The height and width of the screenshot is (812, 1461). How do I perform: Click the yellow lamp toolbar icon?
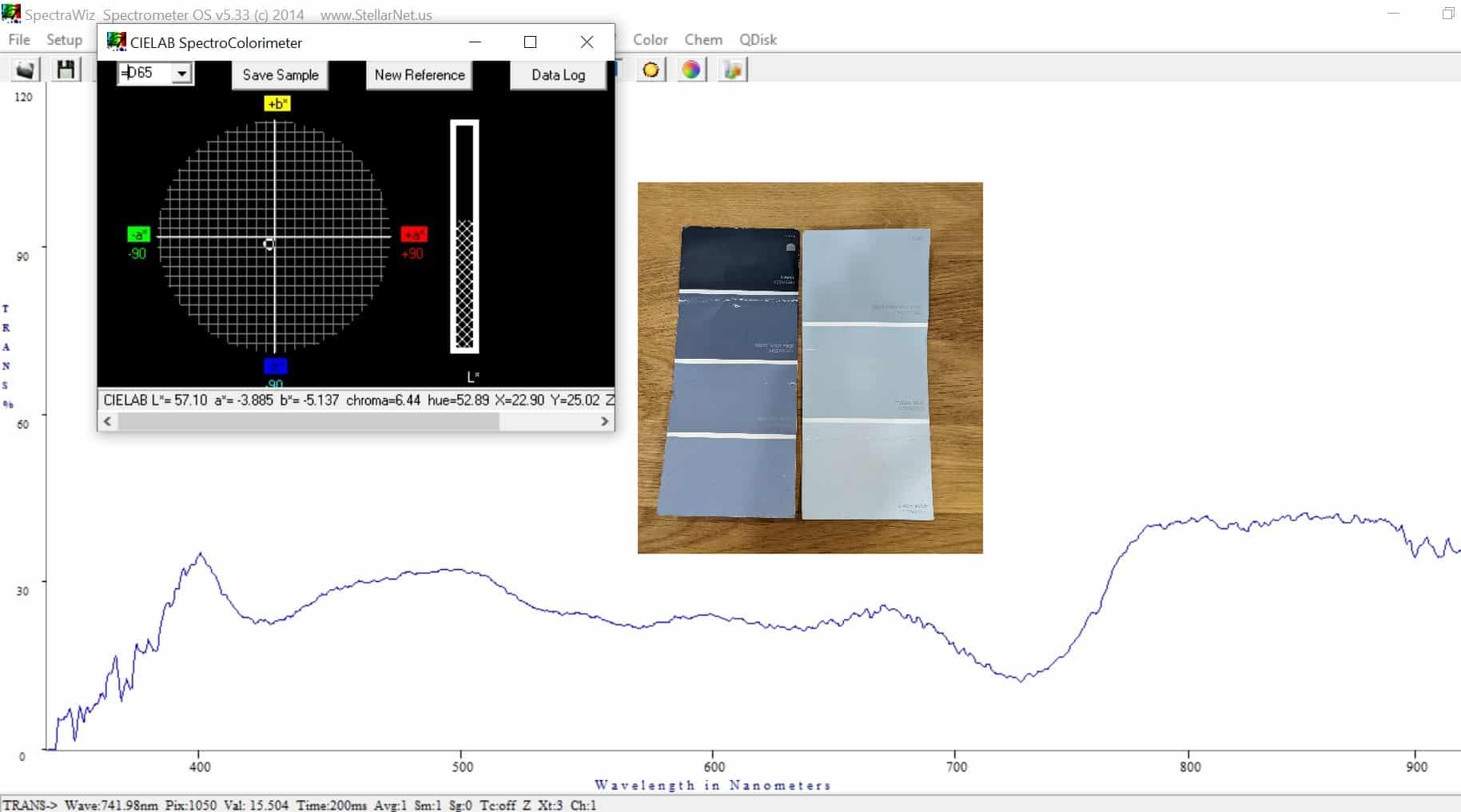pyautogui.click(x=651, y=70)
